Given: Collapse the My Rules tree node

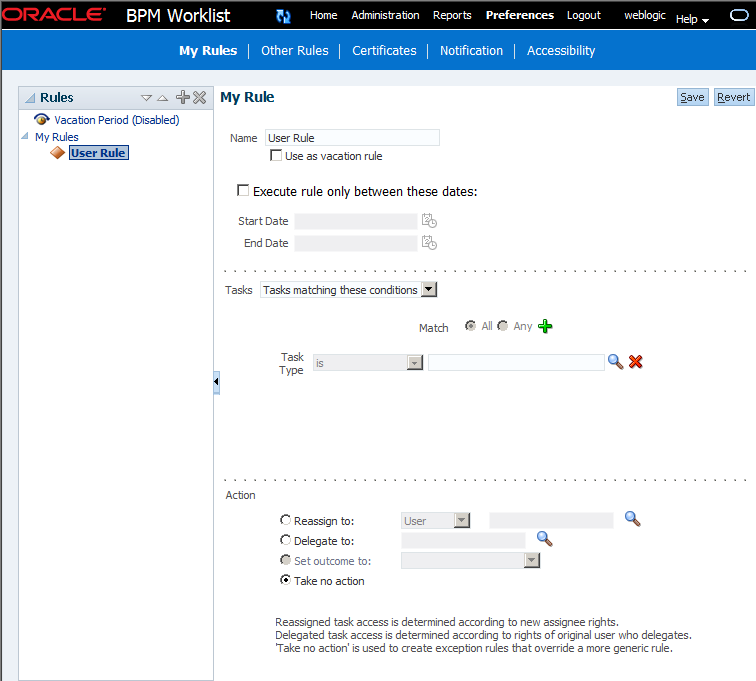Looking at the screenshot, I should (25, 136).
